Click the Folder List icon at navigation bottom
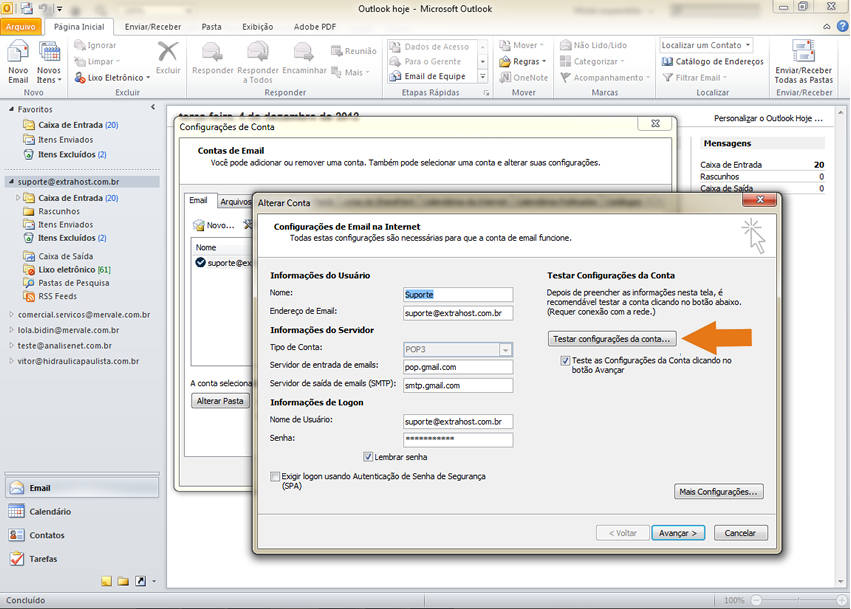 [x=123, y=581]
